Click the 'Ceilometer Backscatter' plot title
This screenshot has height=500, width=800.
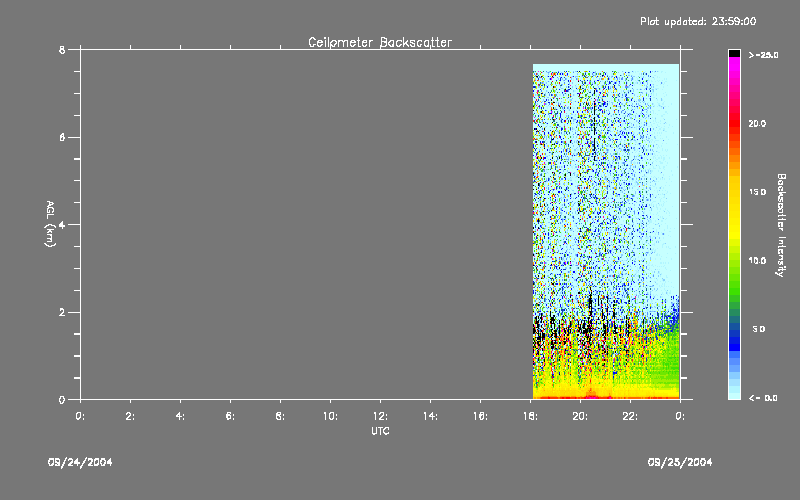[380, 42]
